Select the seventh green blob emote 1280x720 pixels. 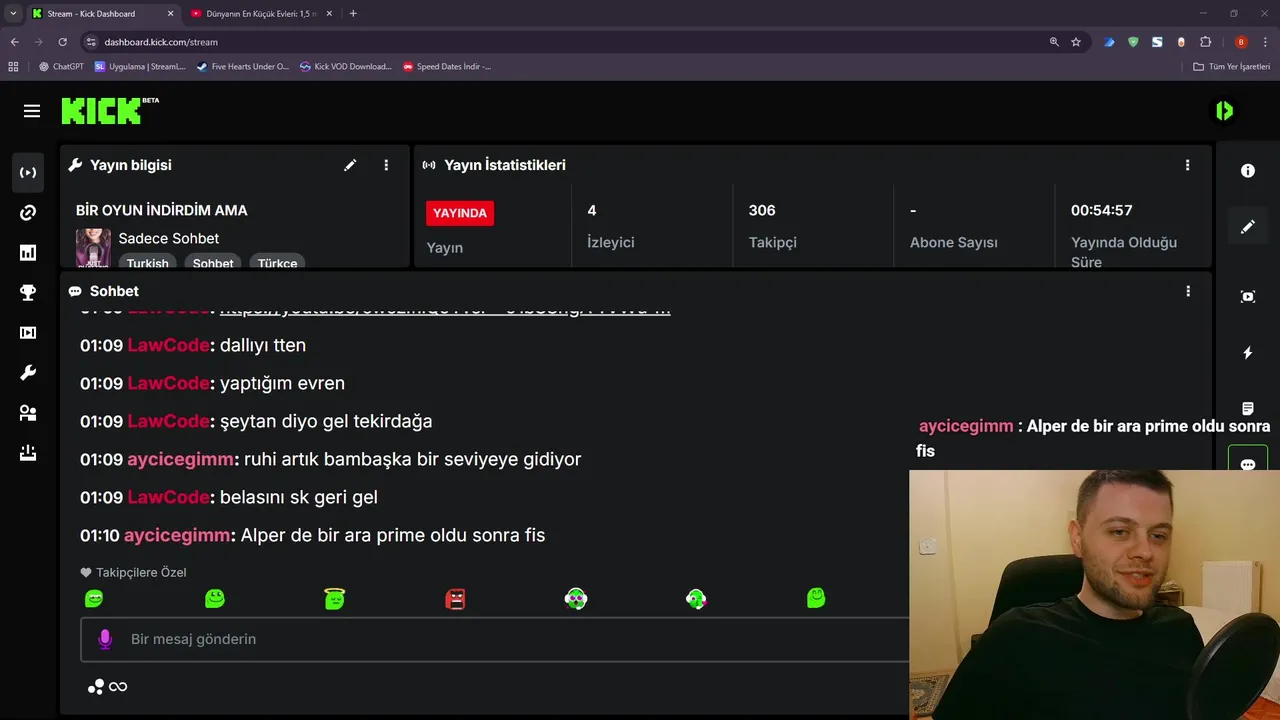(816, 598)
